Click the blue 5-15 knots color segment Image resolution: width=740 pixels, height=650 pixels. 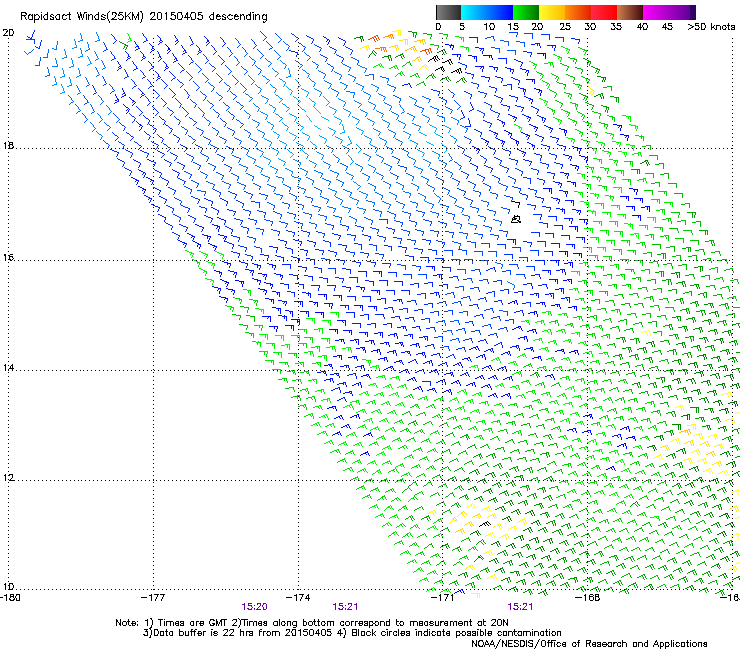(x=487, y=12)
